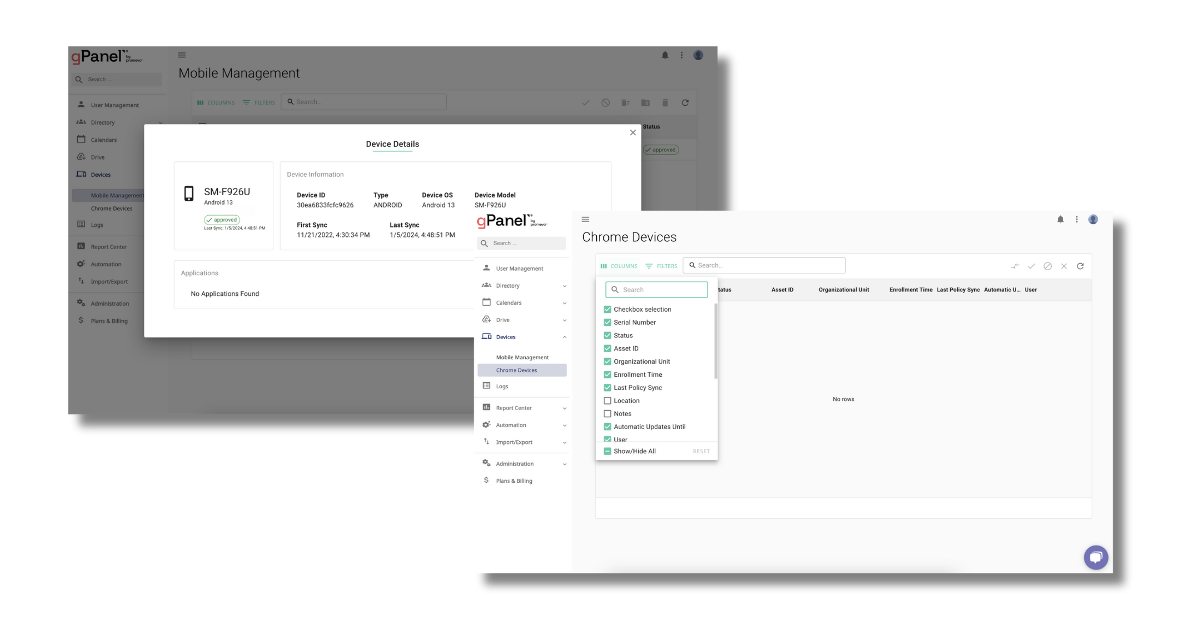Click COLUMNS button in Mobile Management toolbar

tap(215, 102)
